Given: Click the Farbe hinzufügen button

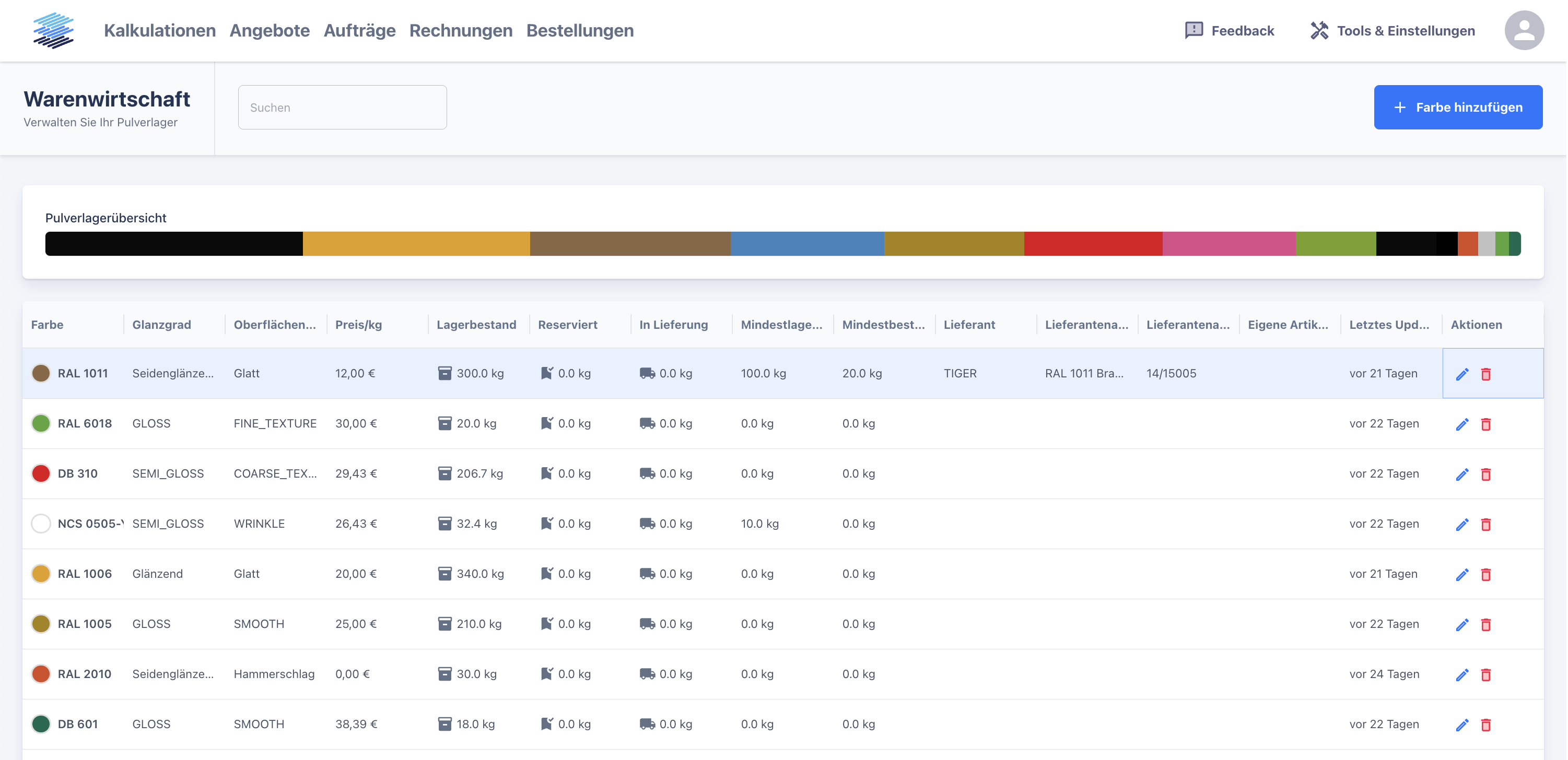Looking at the screenshot, I should coord(1458,107).
